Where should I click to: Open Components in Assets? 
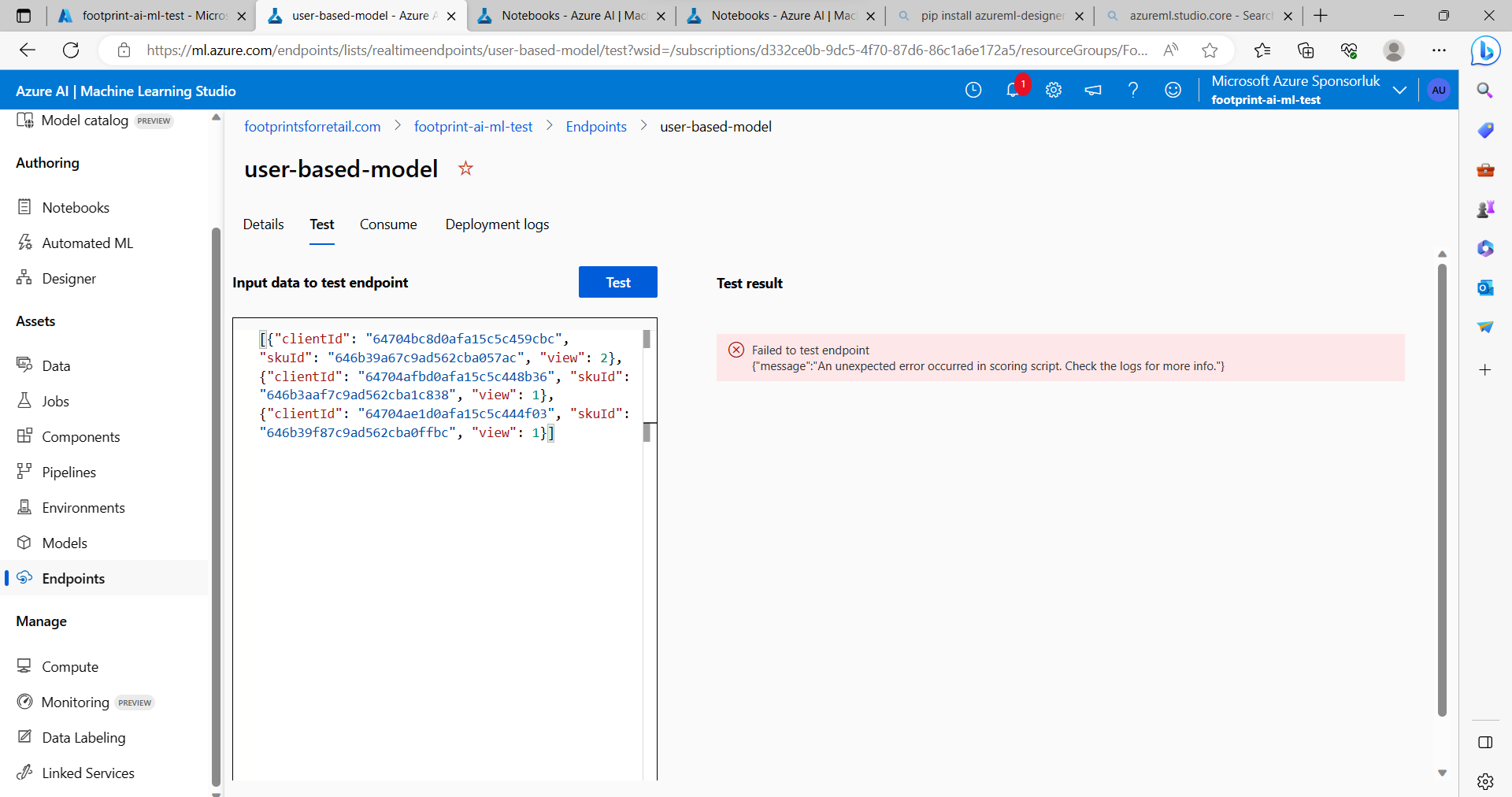coord(80,436)
